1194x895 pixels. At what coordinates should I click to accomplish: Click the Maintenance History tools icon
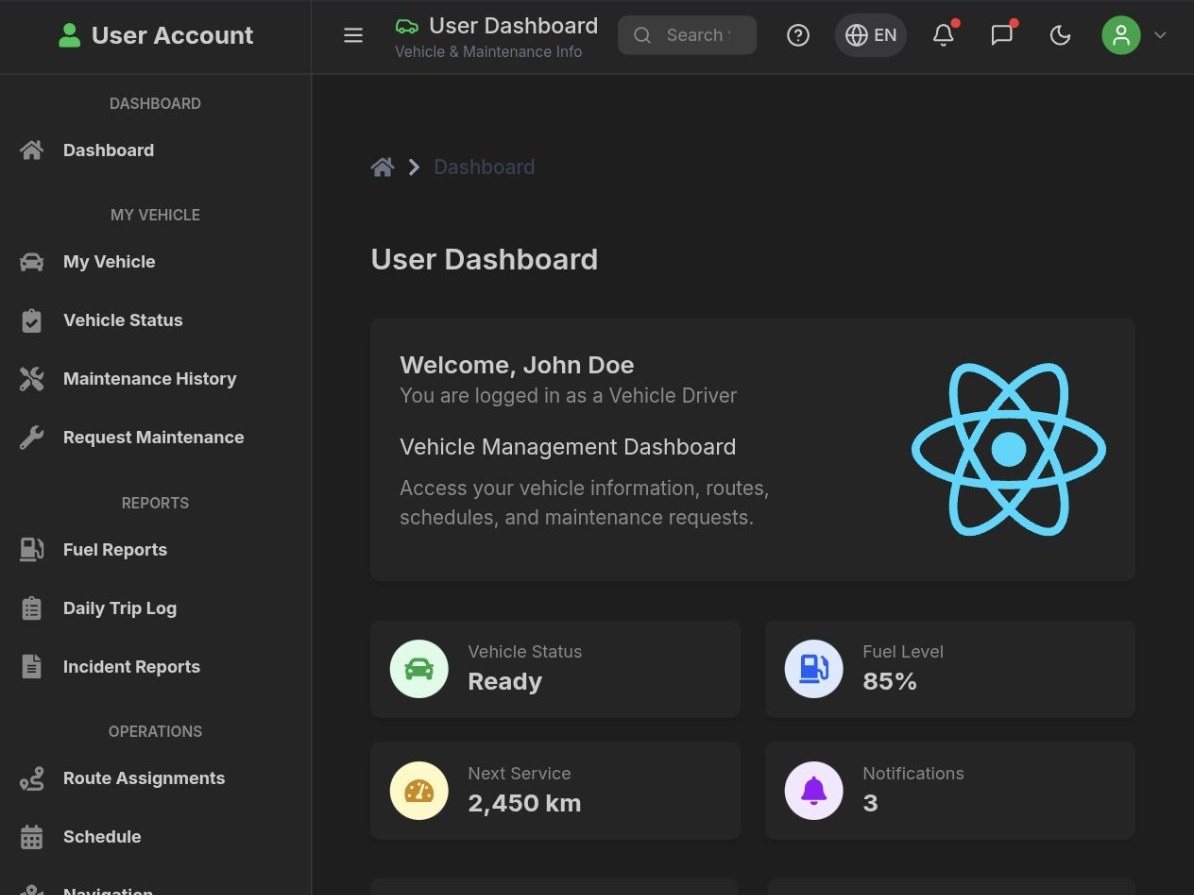point(31,379)
